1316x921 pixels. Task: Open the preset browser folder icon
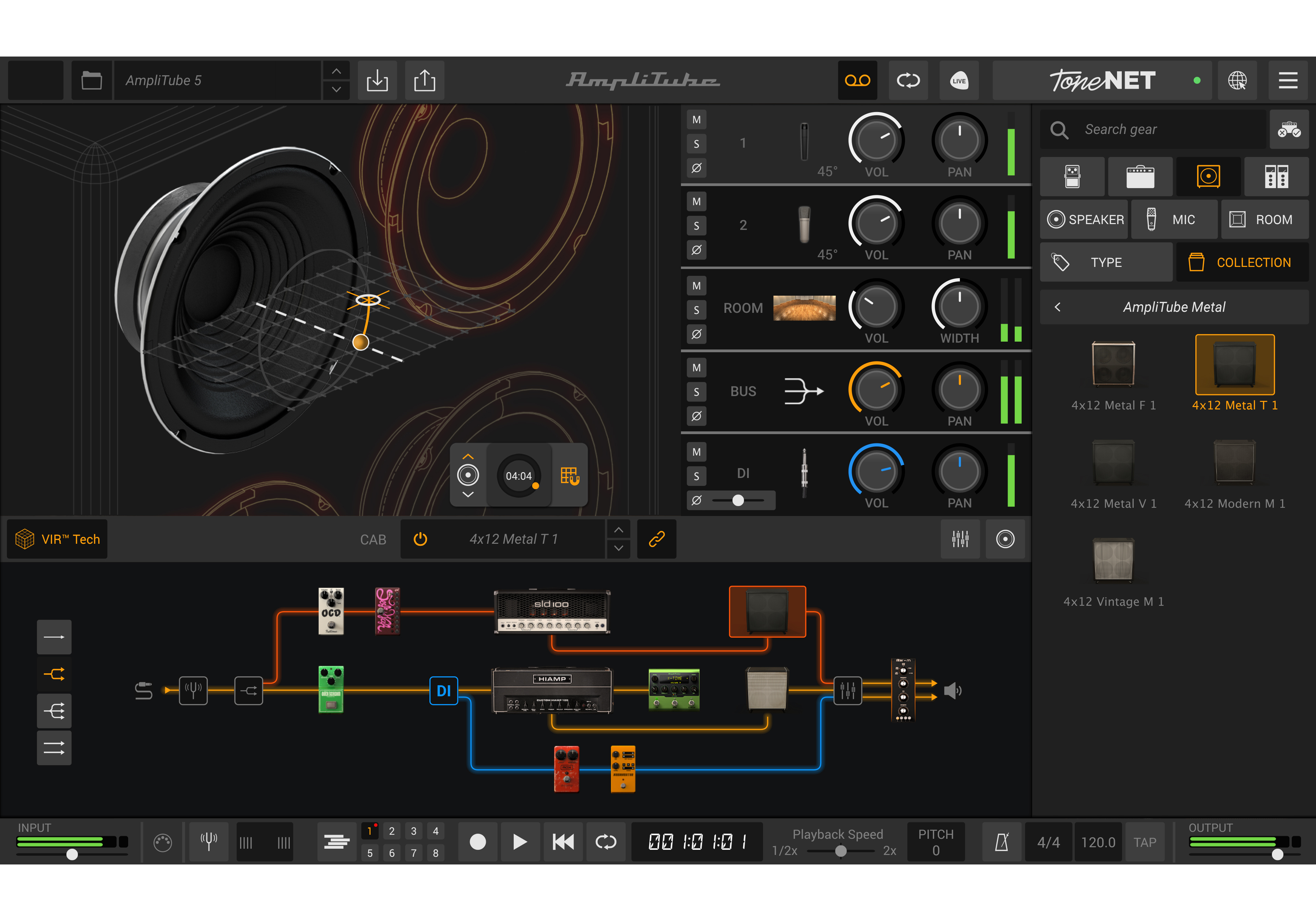pos(91,80)
